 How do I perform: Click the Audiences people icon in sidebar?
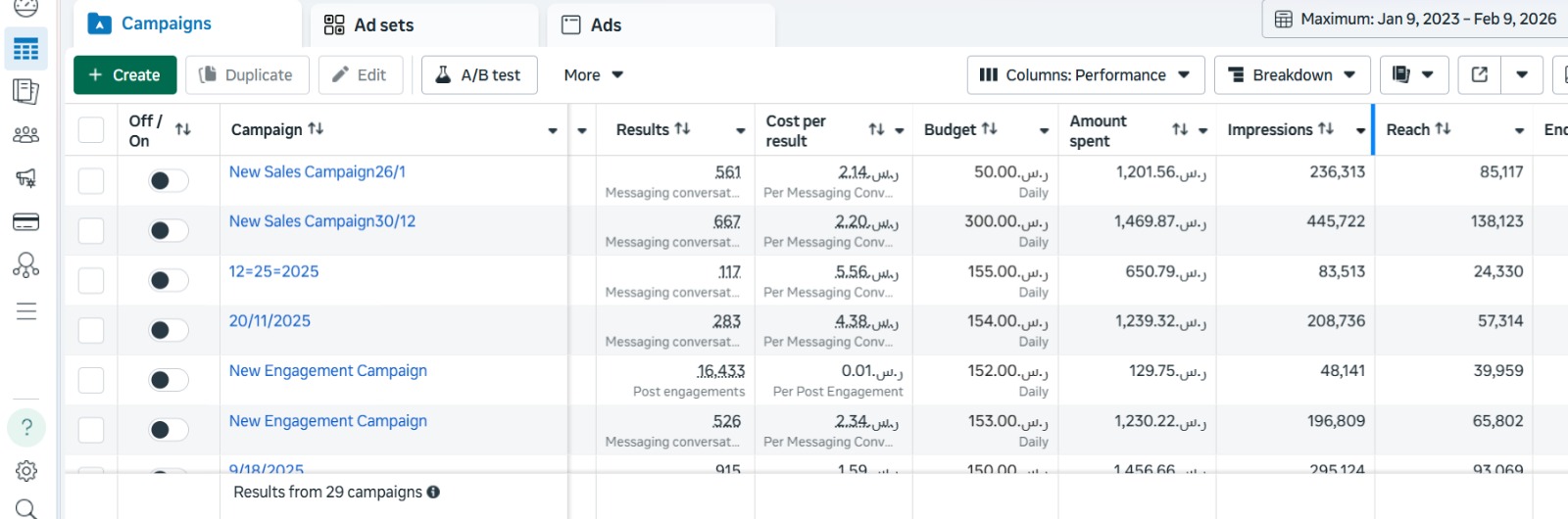tap(26, 135)
